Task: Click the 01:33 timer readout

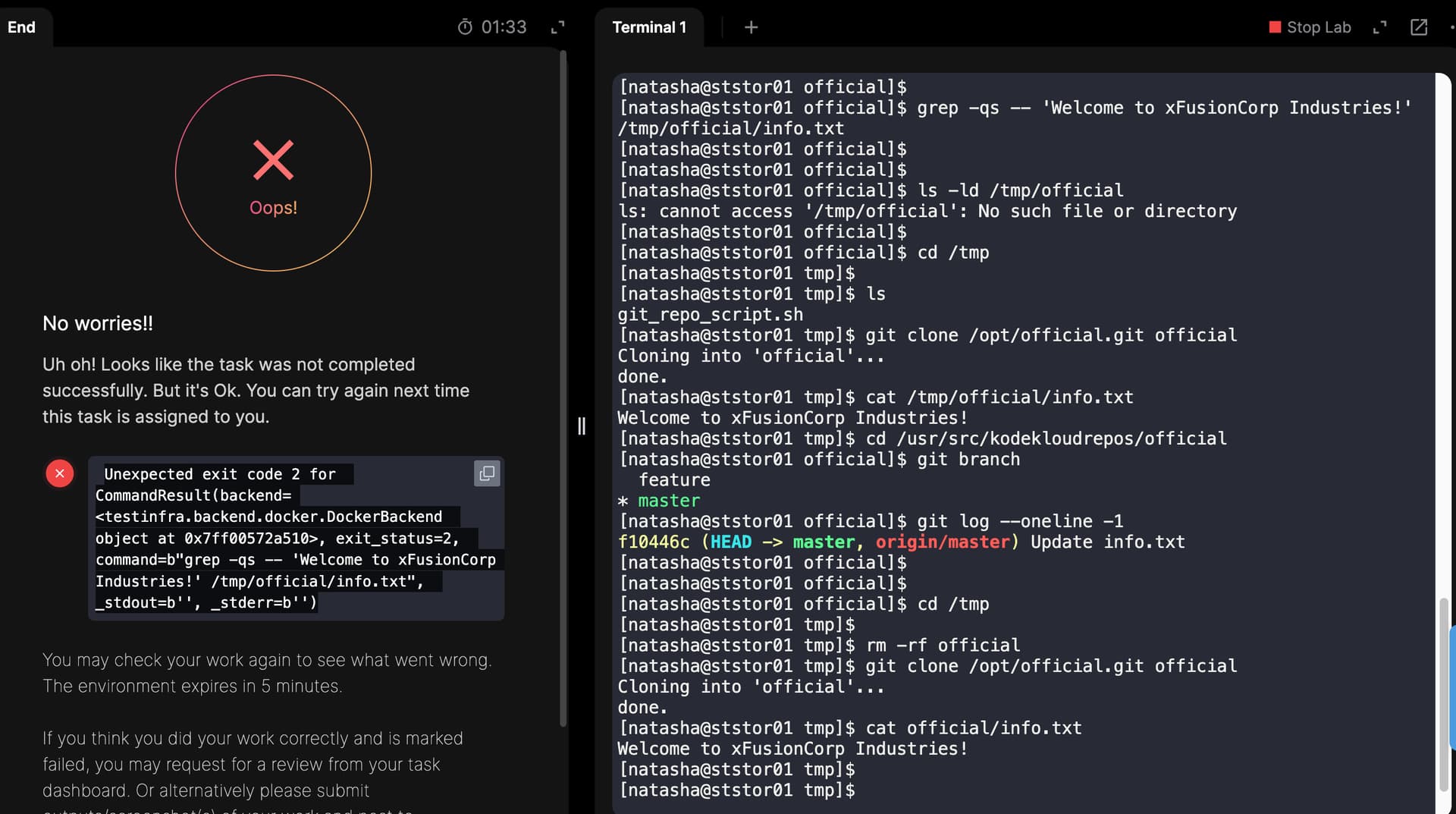Action: 504,27
